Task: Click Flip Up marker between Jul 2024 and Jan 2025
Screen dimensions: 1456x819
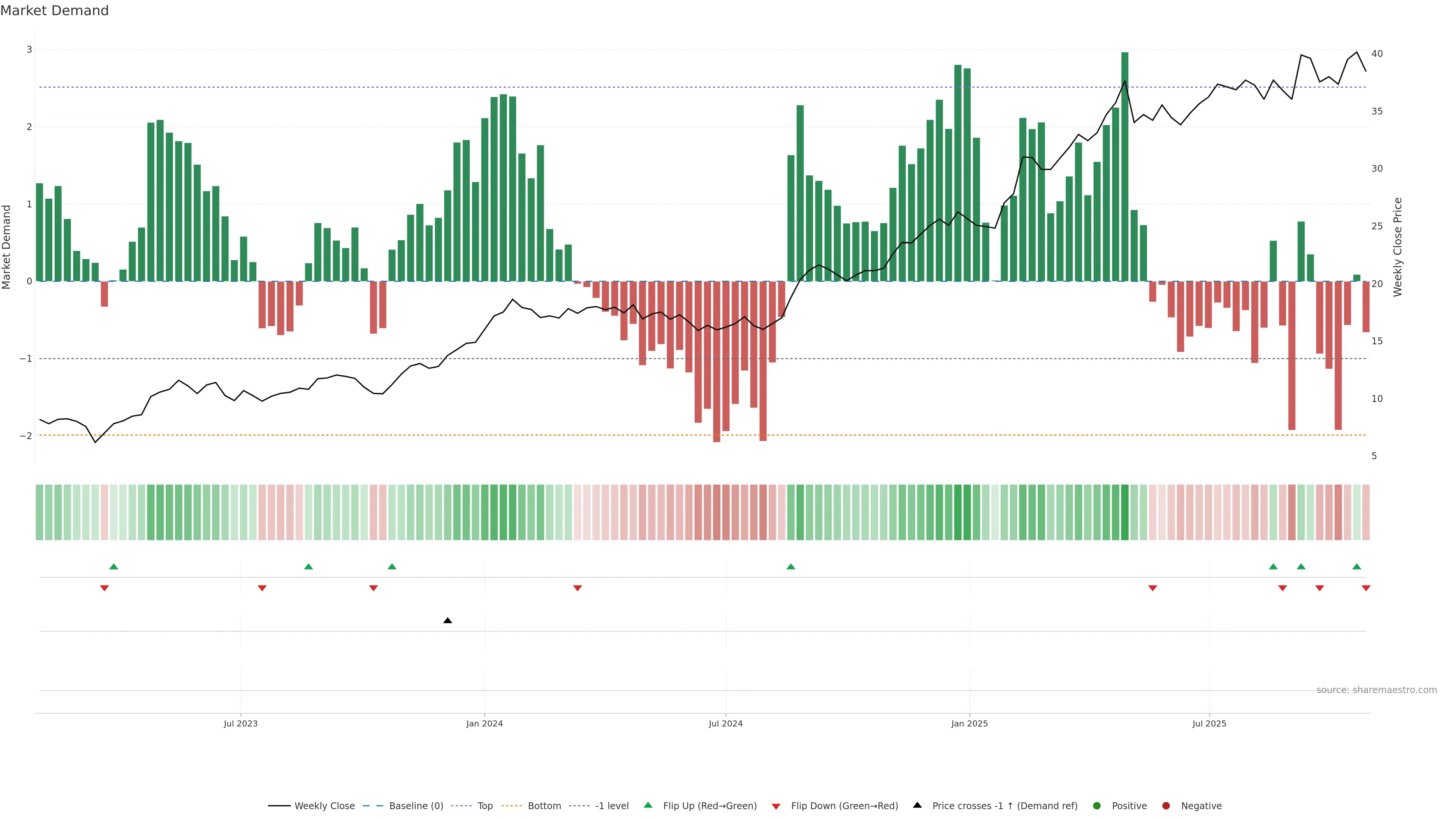Action: pos(791,566)
